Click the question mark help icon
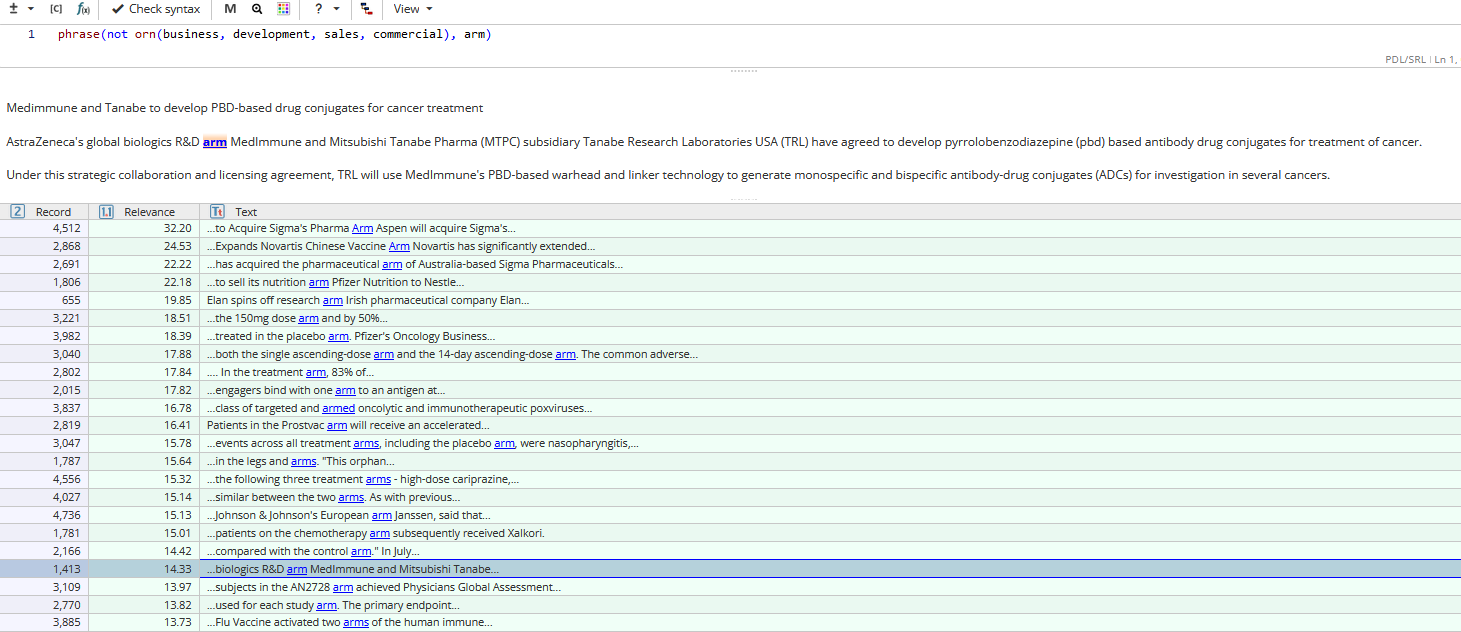1461x632 pixels. (x=318, y=9)
